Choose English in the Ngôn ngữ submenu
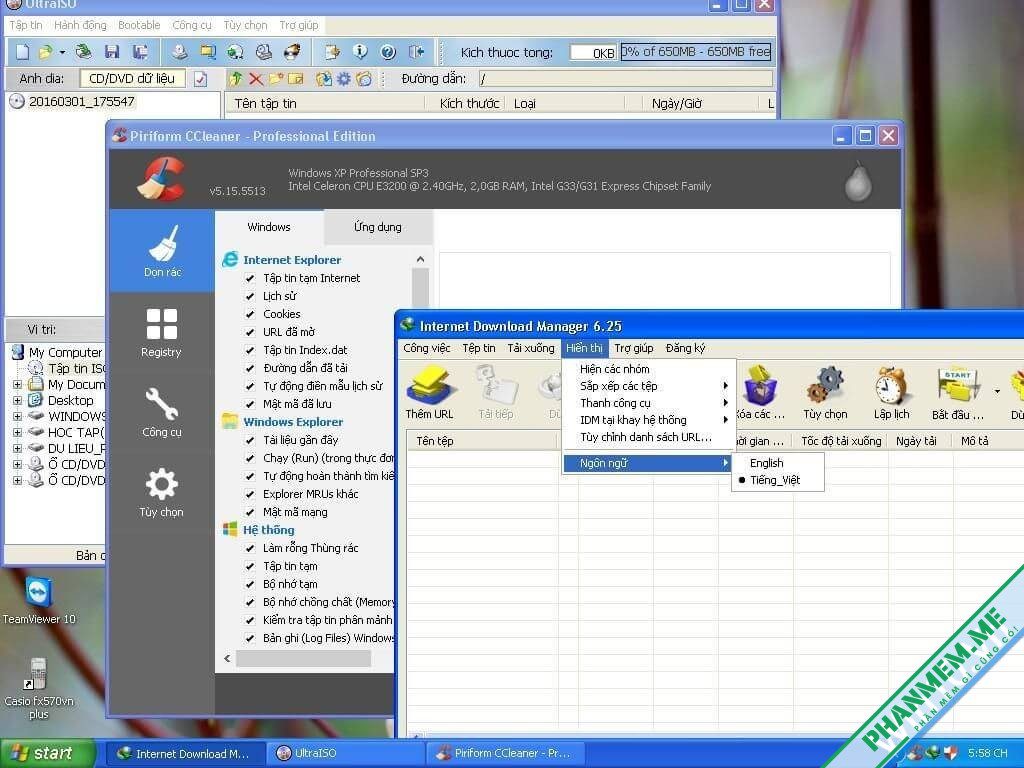1024x768 pixels. tap(766, 463)
